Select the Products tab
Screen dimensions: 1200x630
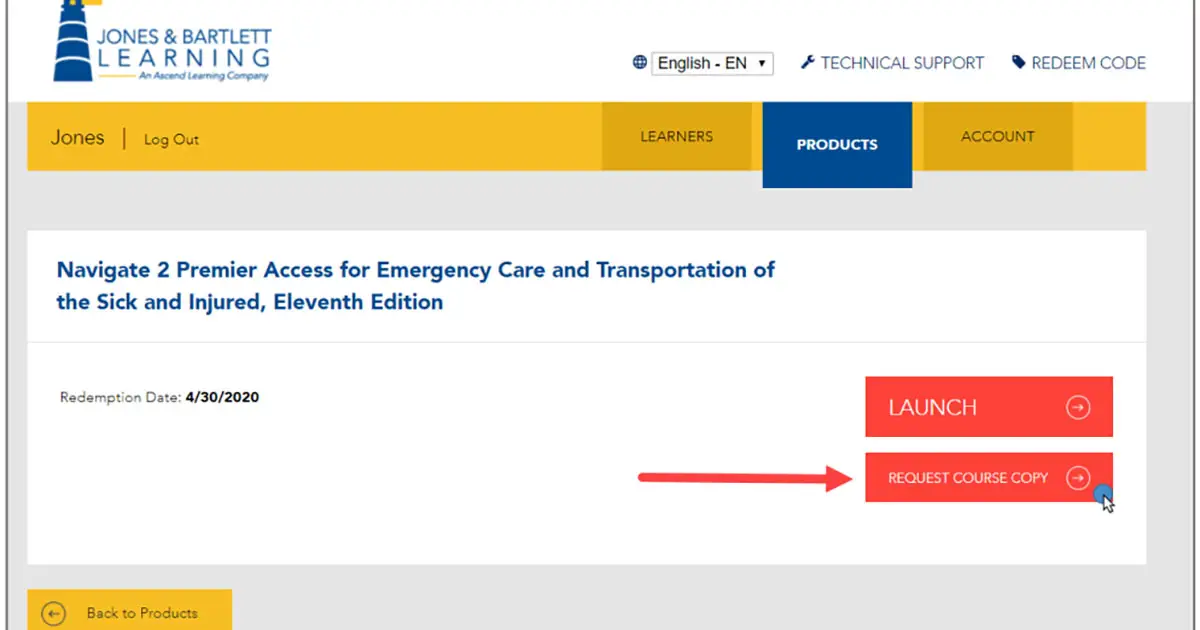(837, 144)
